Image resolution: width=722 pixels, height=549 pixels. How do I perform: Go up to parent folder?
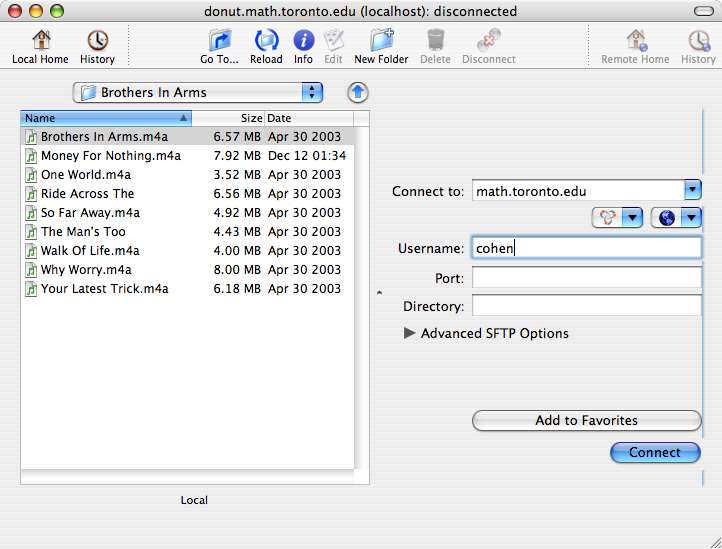358,93
